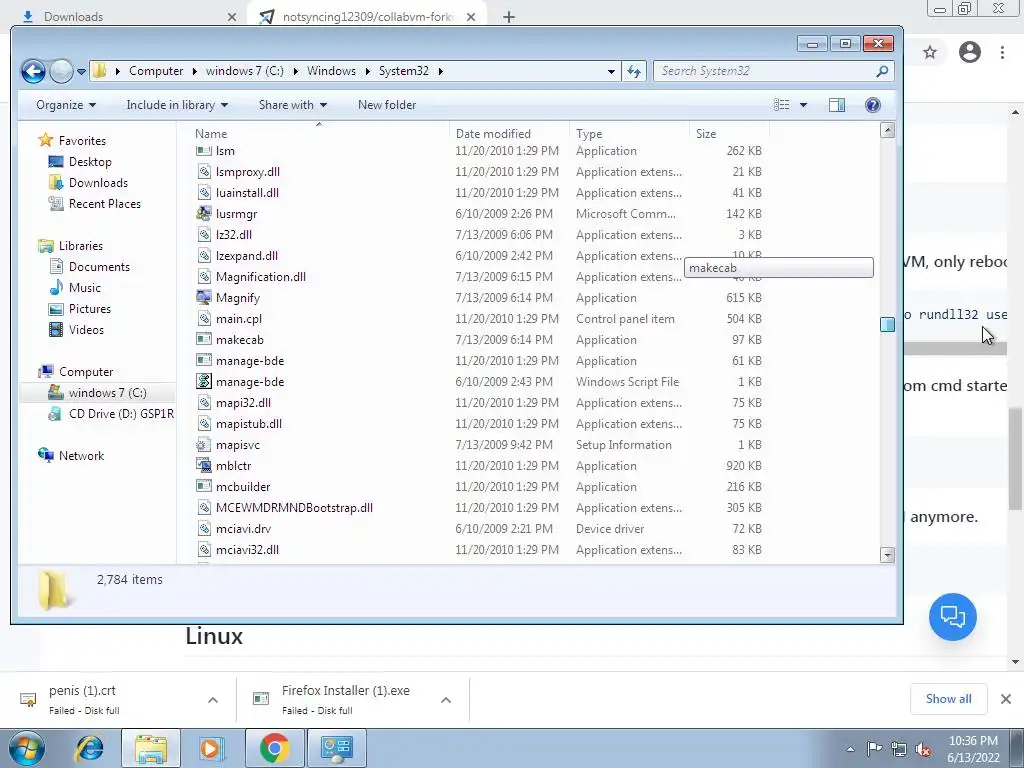The height and width of the screenshot is (768, 1024).
Task: Switch to Chrome Downloads tab
Action: point(73,17)
